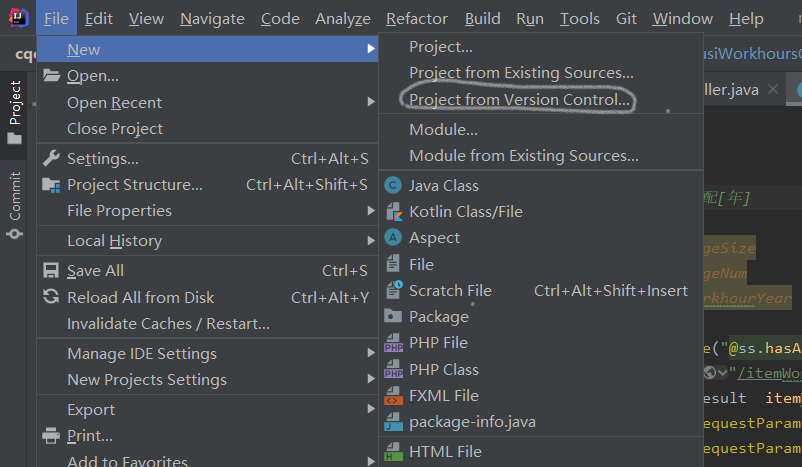Click the FXML File icon

(x=393, y=395)
